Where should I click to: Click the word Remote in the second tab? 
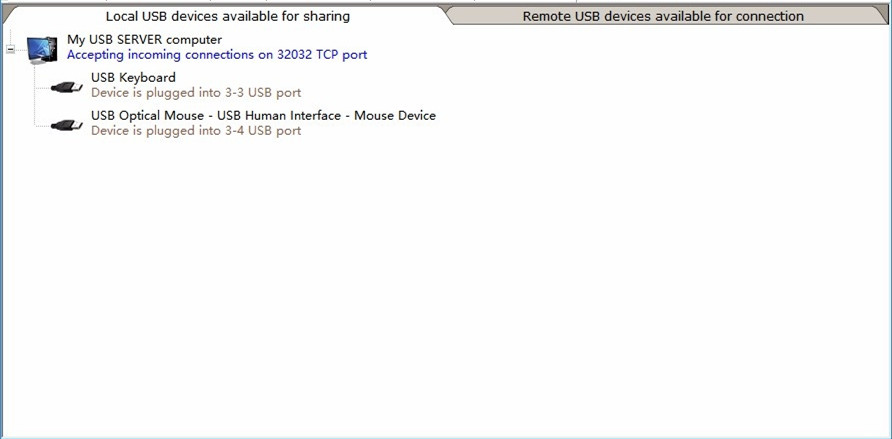[547, 16]
